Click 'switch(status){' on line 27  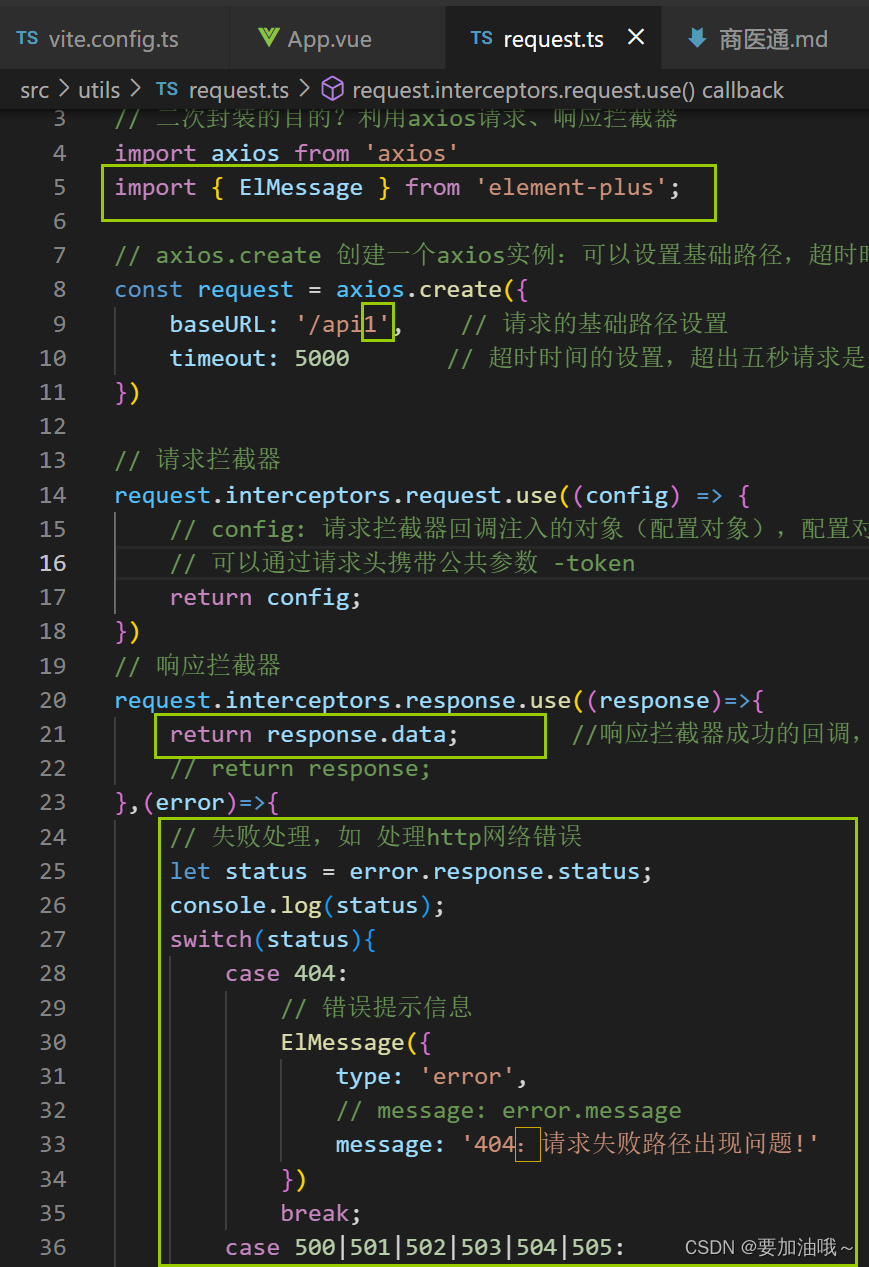[x=273, y=939]
